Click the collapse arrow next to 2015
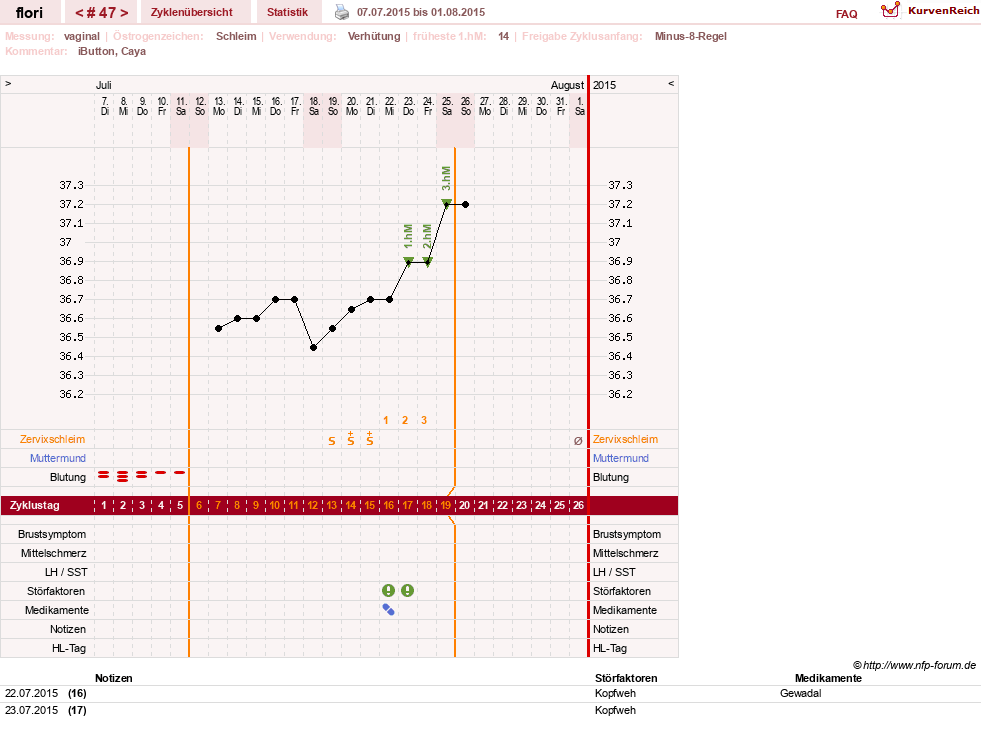The image size is (981, 737). [671, 83]
